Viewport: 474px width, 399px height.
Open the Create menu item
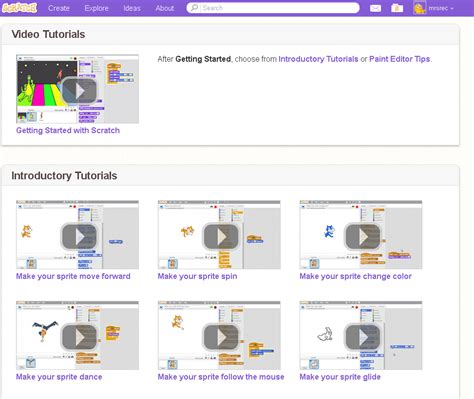pos(59,8)
